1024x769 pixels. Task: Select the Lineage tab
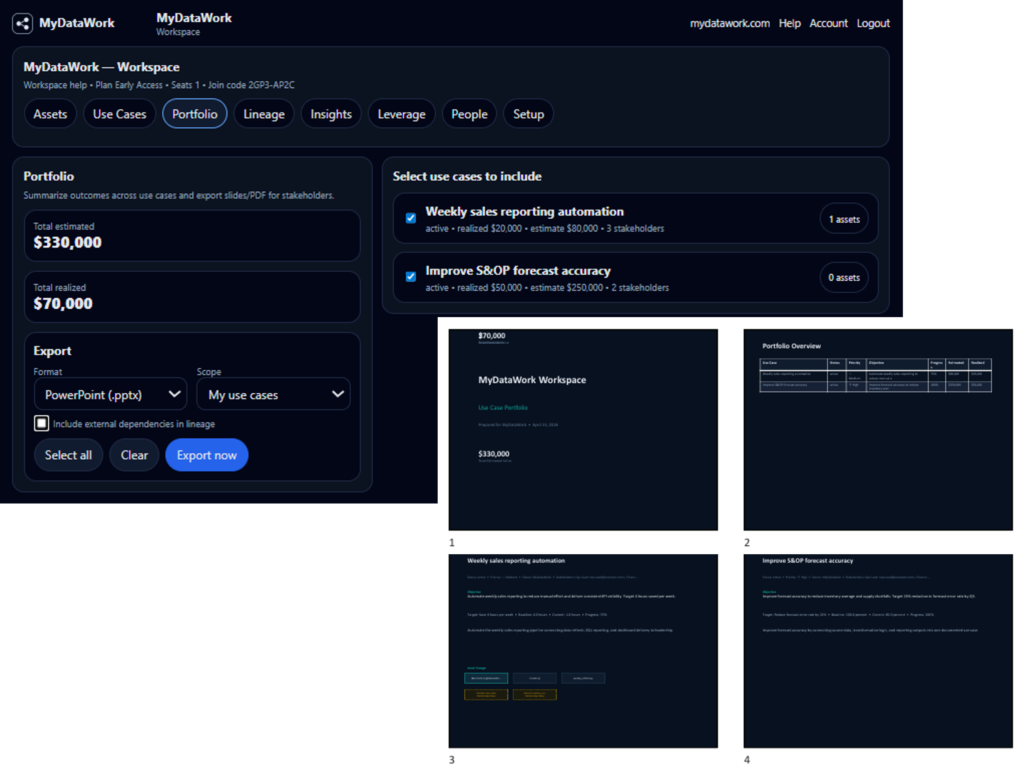pos(264,113)
